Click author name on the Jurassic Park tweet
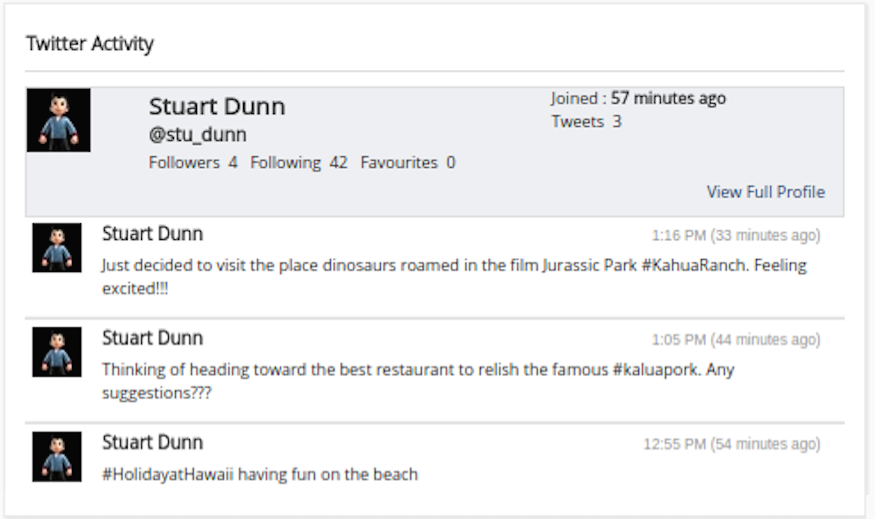 pos(152,234)
